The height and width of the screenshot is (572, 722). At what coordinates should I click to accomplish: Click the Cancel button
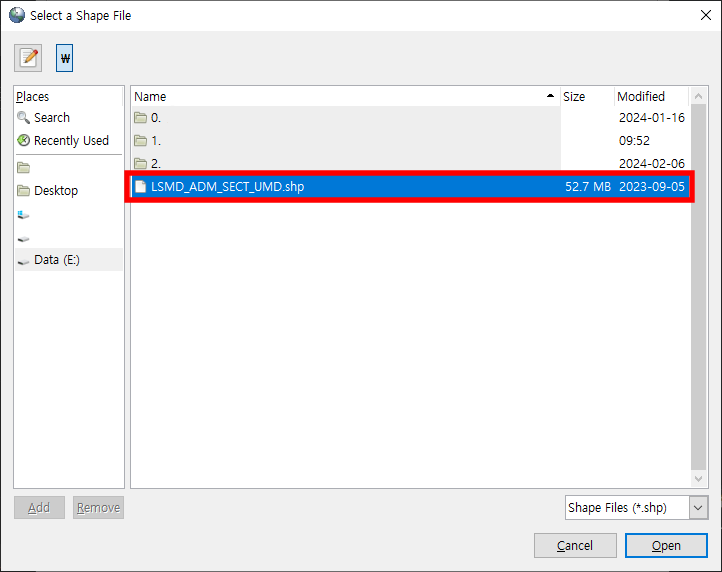[x=575, y=546]
